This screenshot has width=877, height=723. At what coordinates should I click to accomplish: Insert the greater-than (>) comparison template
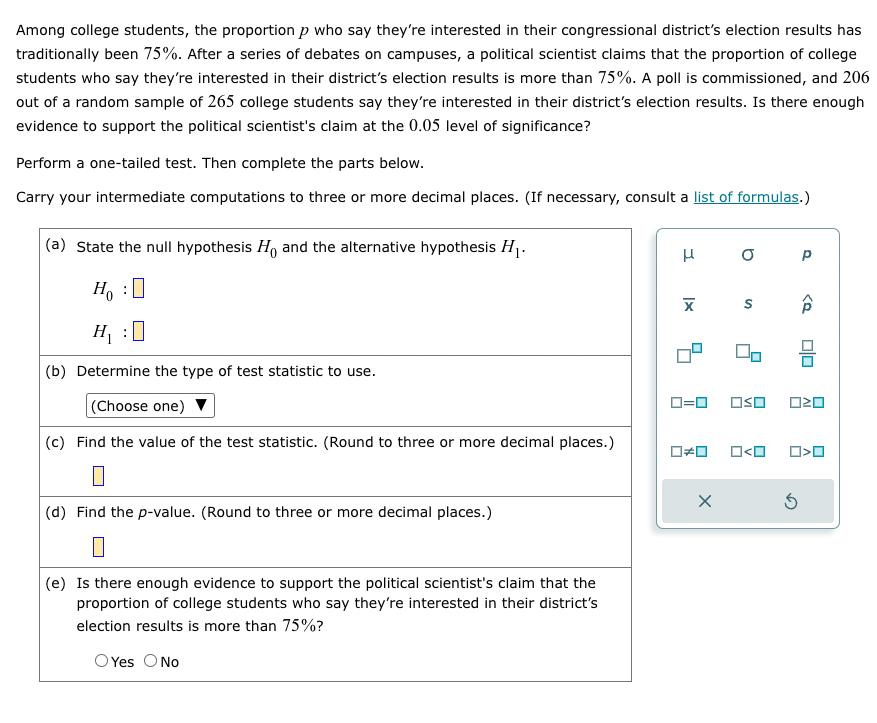click(x=806, y=450)
